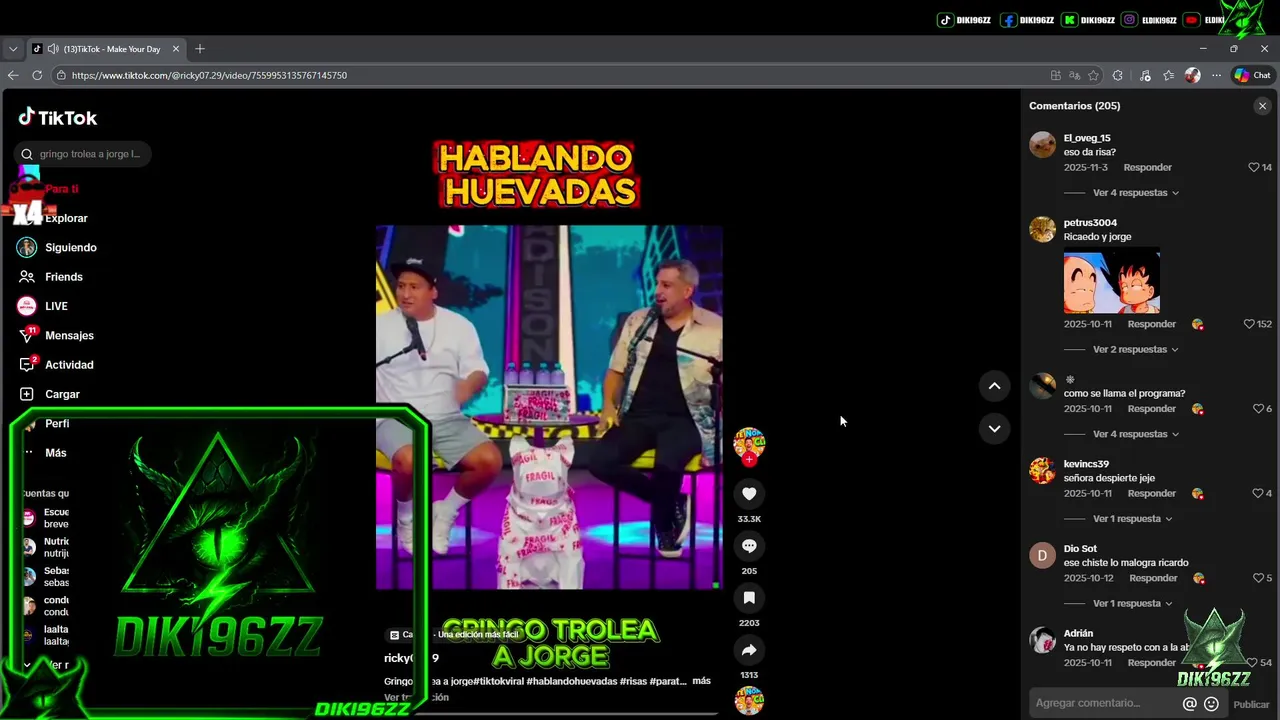Viewport: 1280px width, 720px height.
Task: Like kevincs39's comment
Action: 1258,493
